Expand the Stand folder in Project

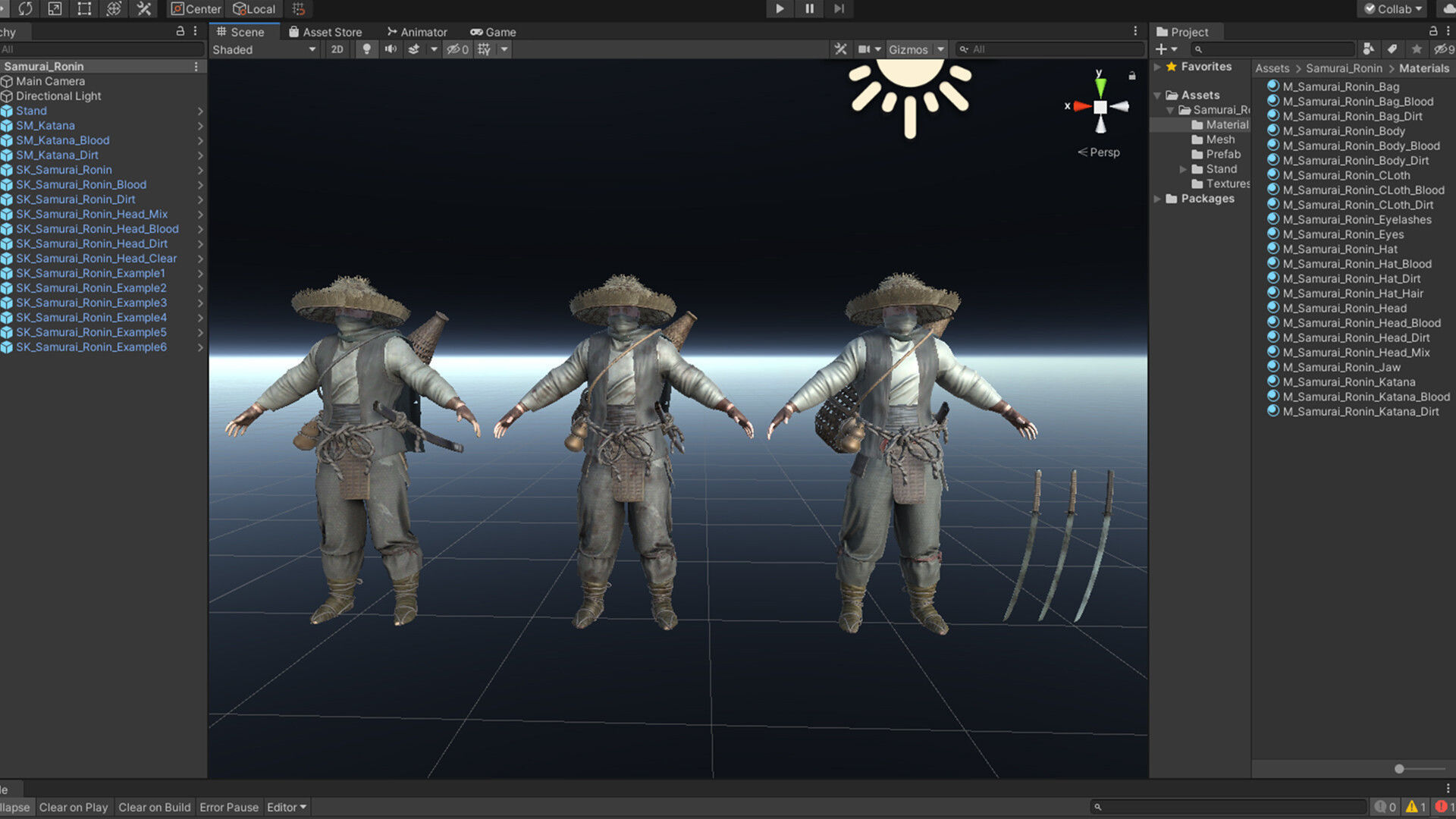1183,169
